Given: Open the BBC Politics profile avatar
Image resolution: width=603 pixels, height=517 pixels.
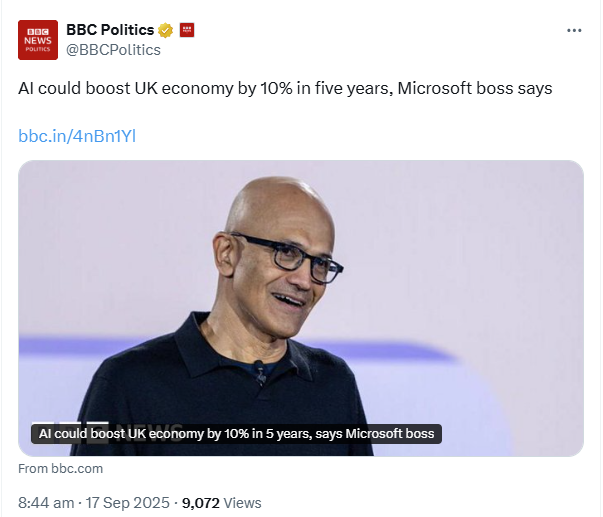Looking at the screenshot, I should (38, 40).
